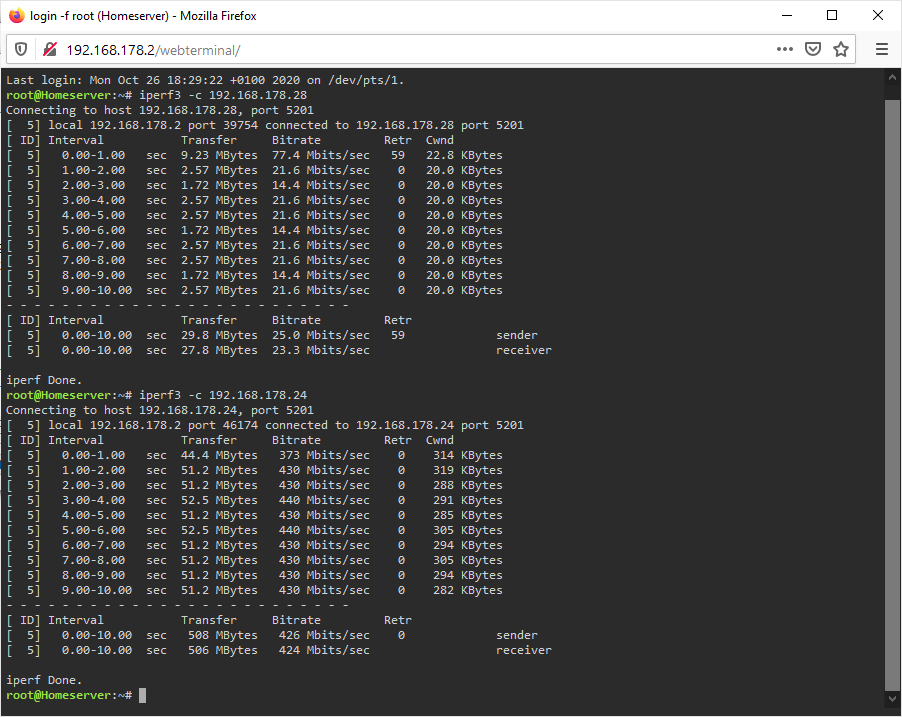
Task: Save page to Pocket icon
Action: [x=813, y=49]
